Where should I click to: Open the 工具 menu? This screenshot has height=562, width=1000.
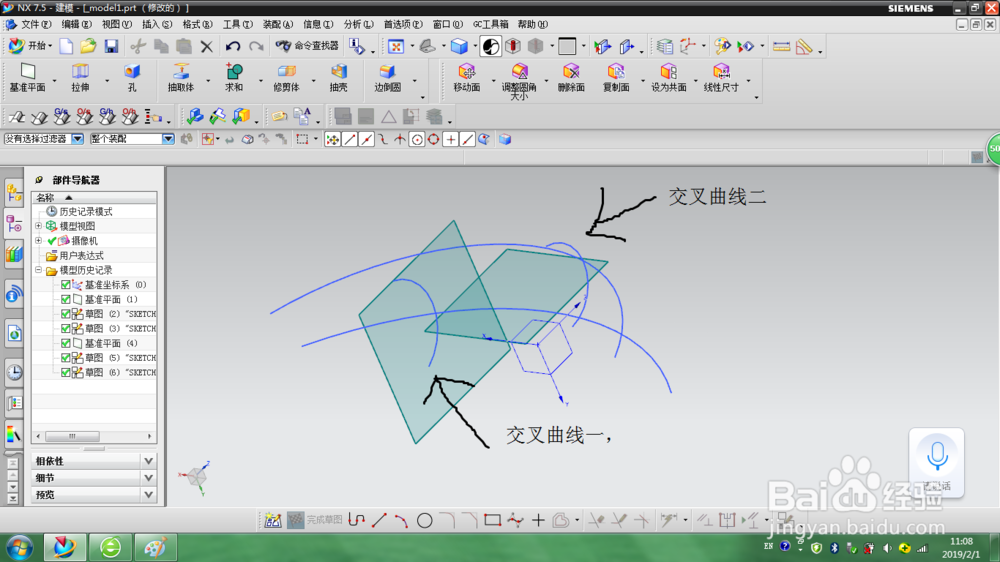(x=237, y=24)
